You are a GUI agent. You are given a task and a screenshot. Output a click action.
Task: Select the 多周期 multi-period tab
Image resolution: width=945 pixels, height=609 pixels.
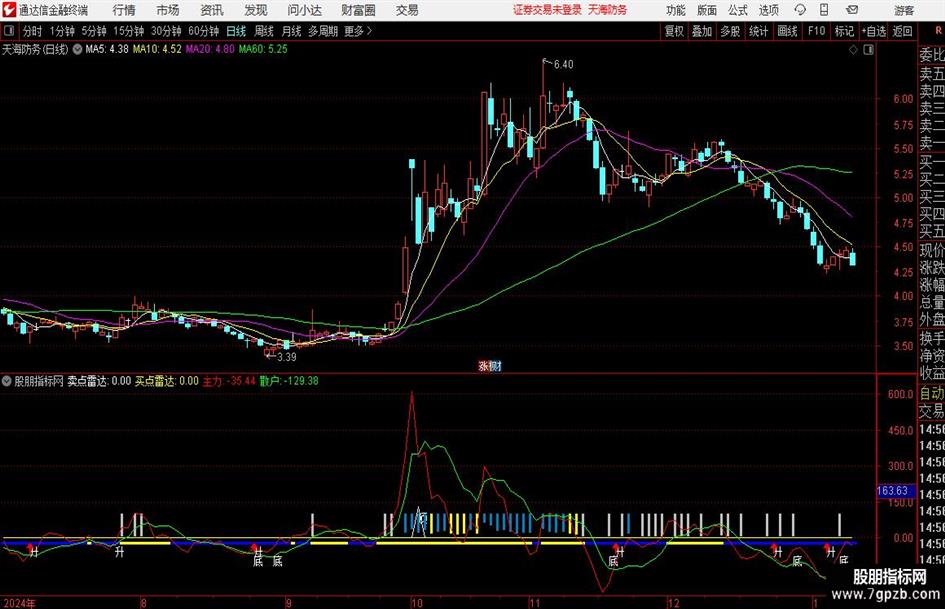click(322, 31)
